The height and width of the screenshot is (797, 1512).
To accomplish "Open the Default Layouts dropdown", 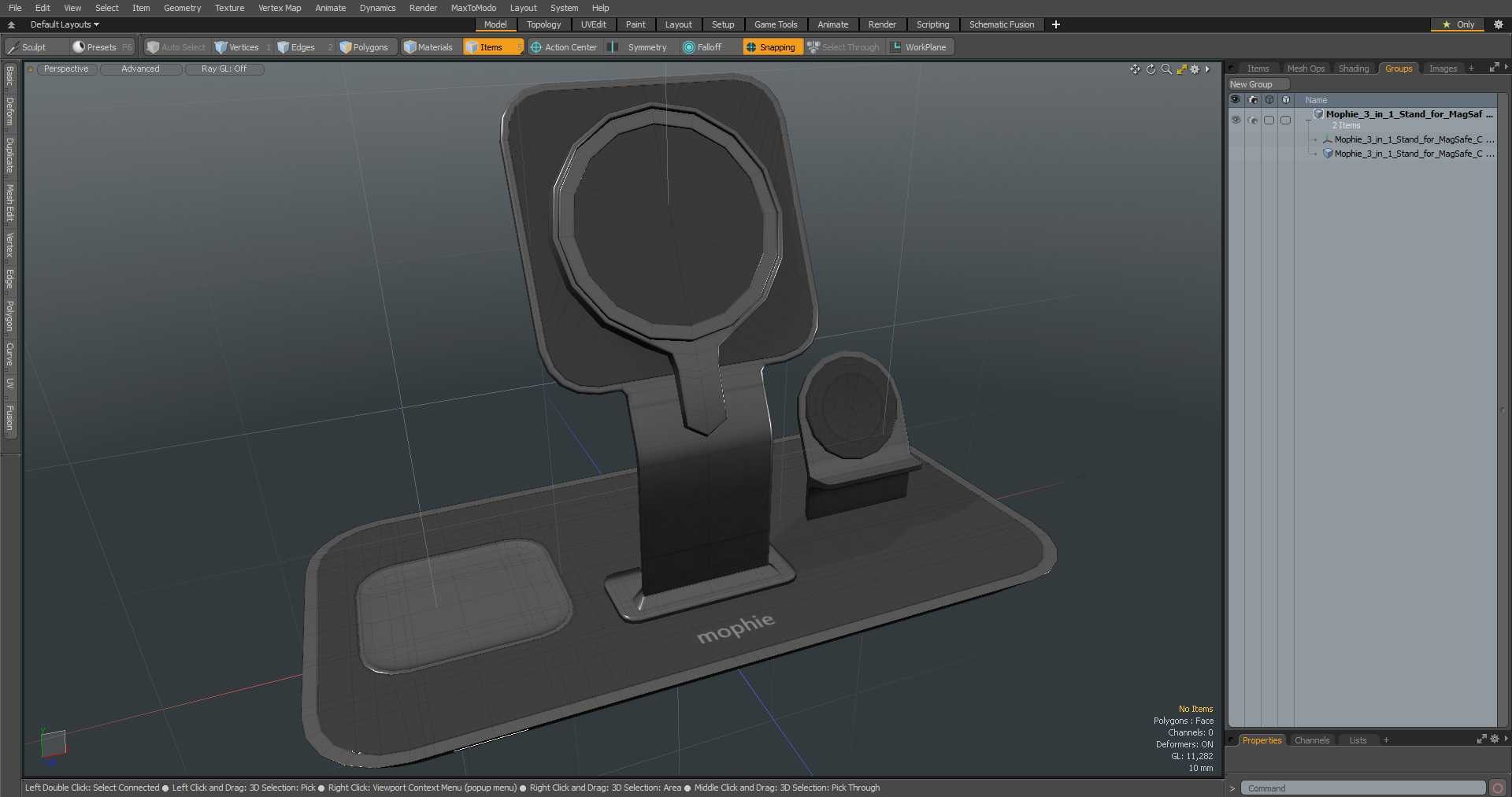I will pos(65,24).
